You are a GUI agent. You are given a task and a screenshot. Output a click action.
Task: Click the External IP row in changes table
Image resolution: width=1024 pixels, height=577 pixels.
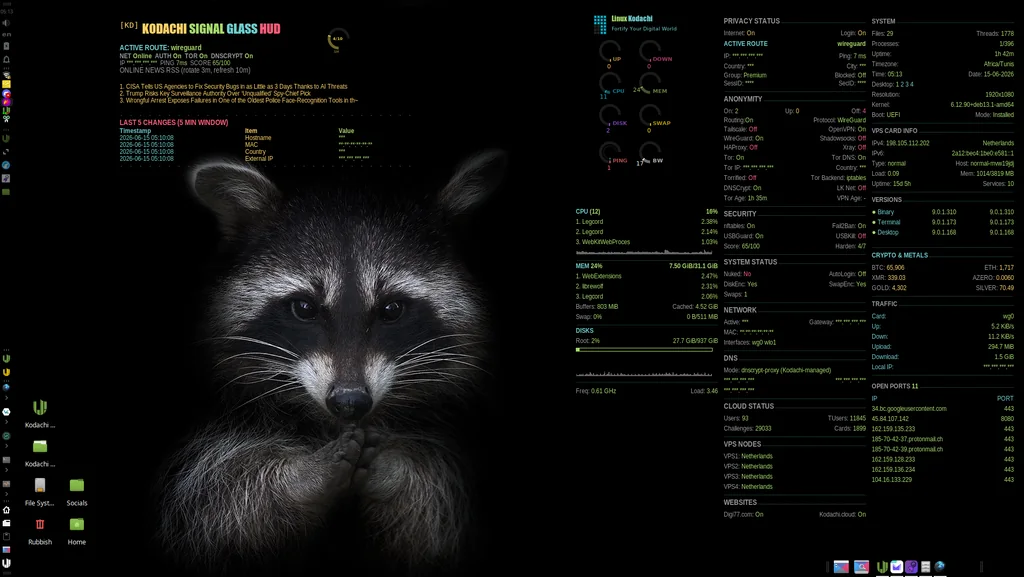coord(246,159)
